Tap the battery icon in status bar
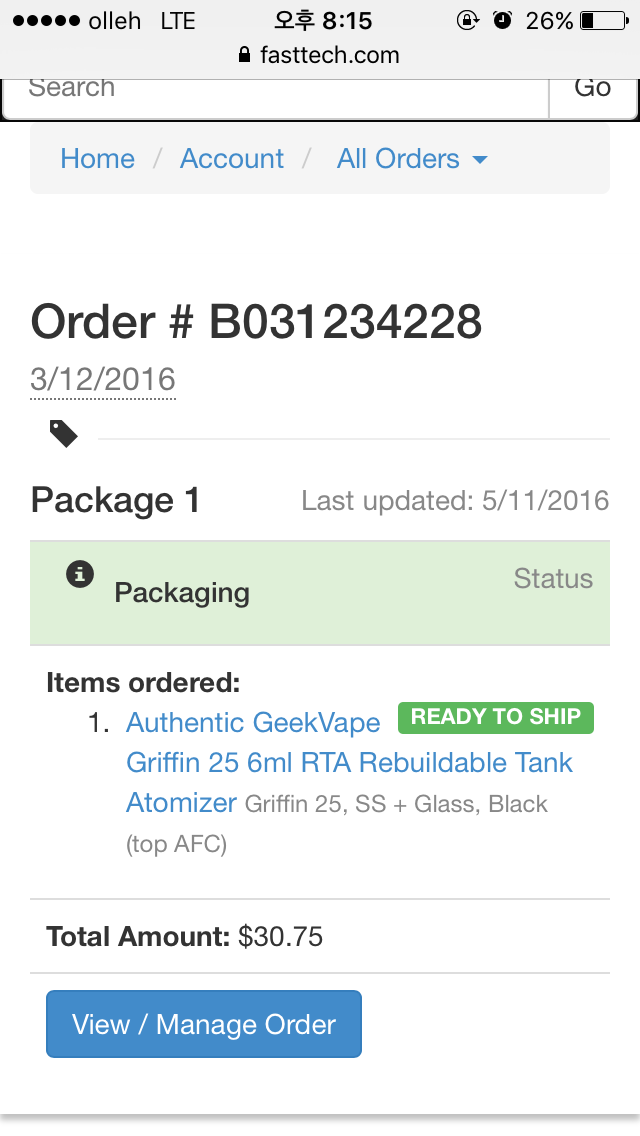640x1136 pixels. click(x=601, y=20)
